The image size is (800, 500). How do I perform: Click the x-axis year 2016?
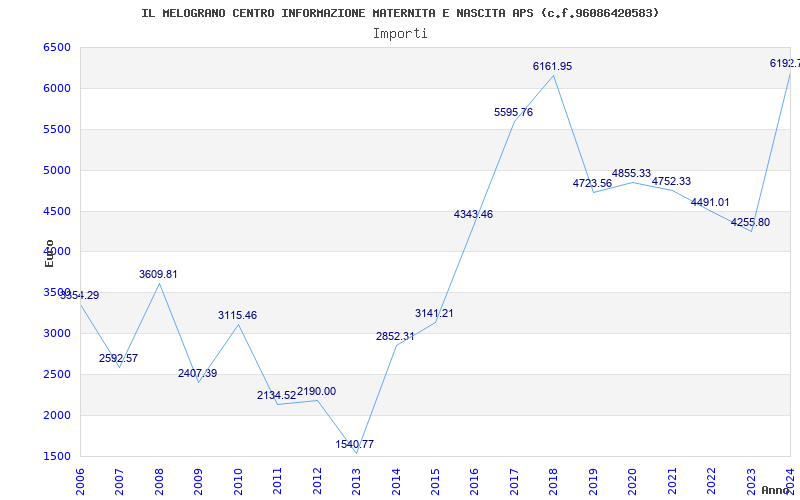[474, 481]
